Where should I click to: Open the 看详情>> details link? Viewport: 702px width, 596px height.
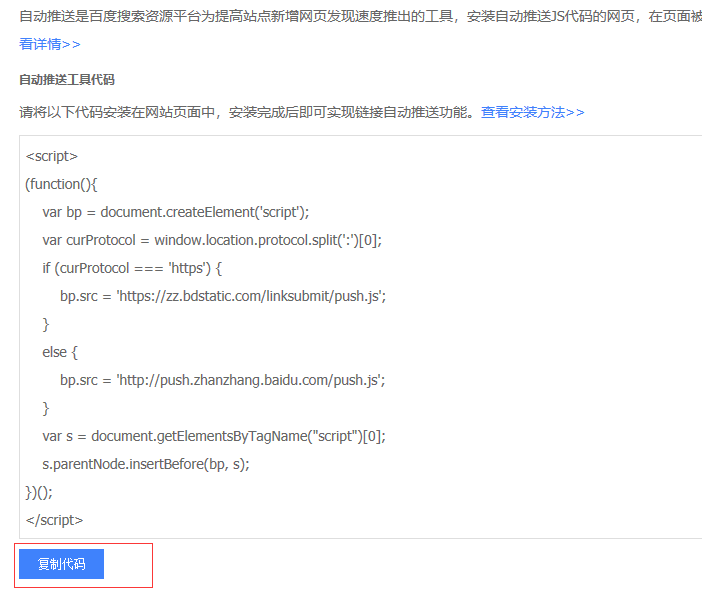50,44
